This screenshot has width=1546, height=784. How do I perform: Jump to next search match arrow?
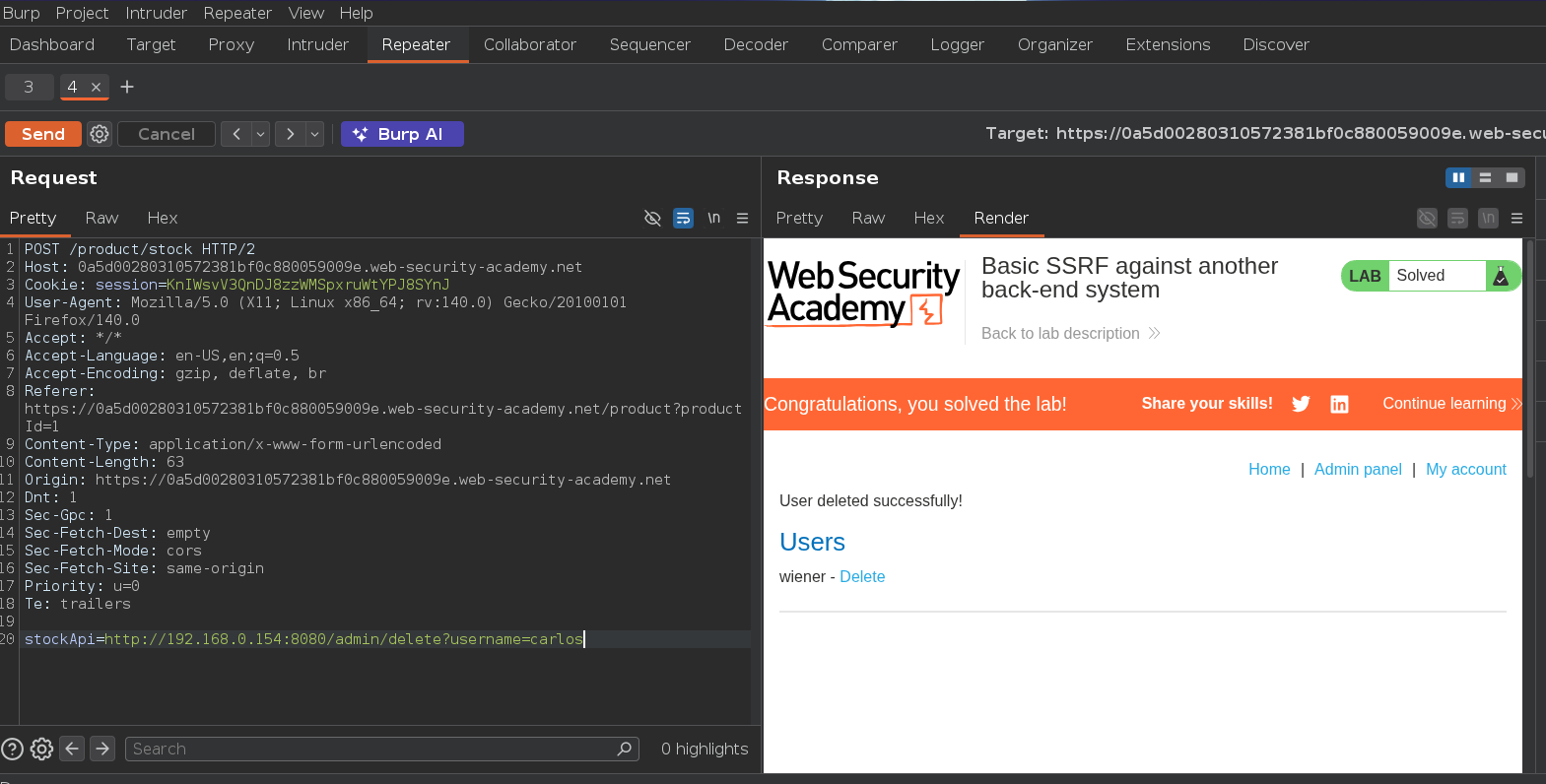tap(102, 749)
